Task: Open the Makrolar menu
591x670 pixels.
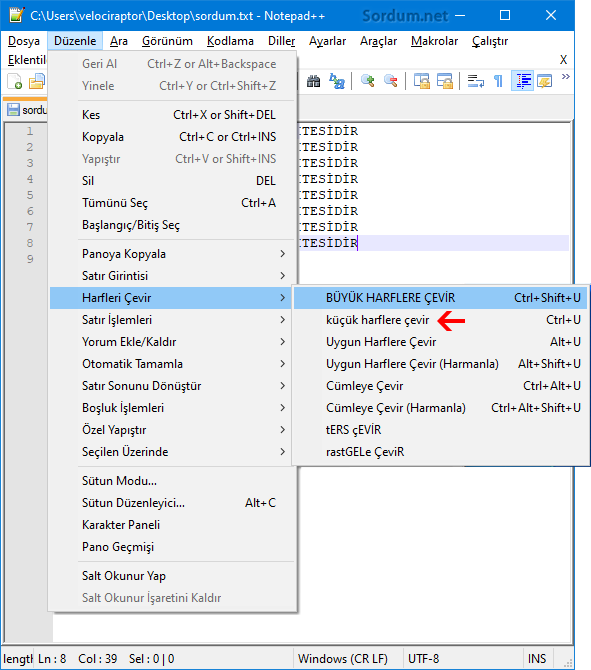Action: (x=435, y=41)
